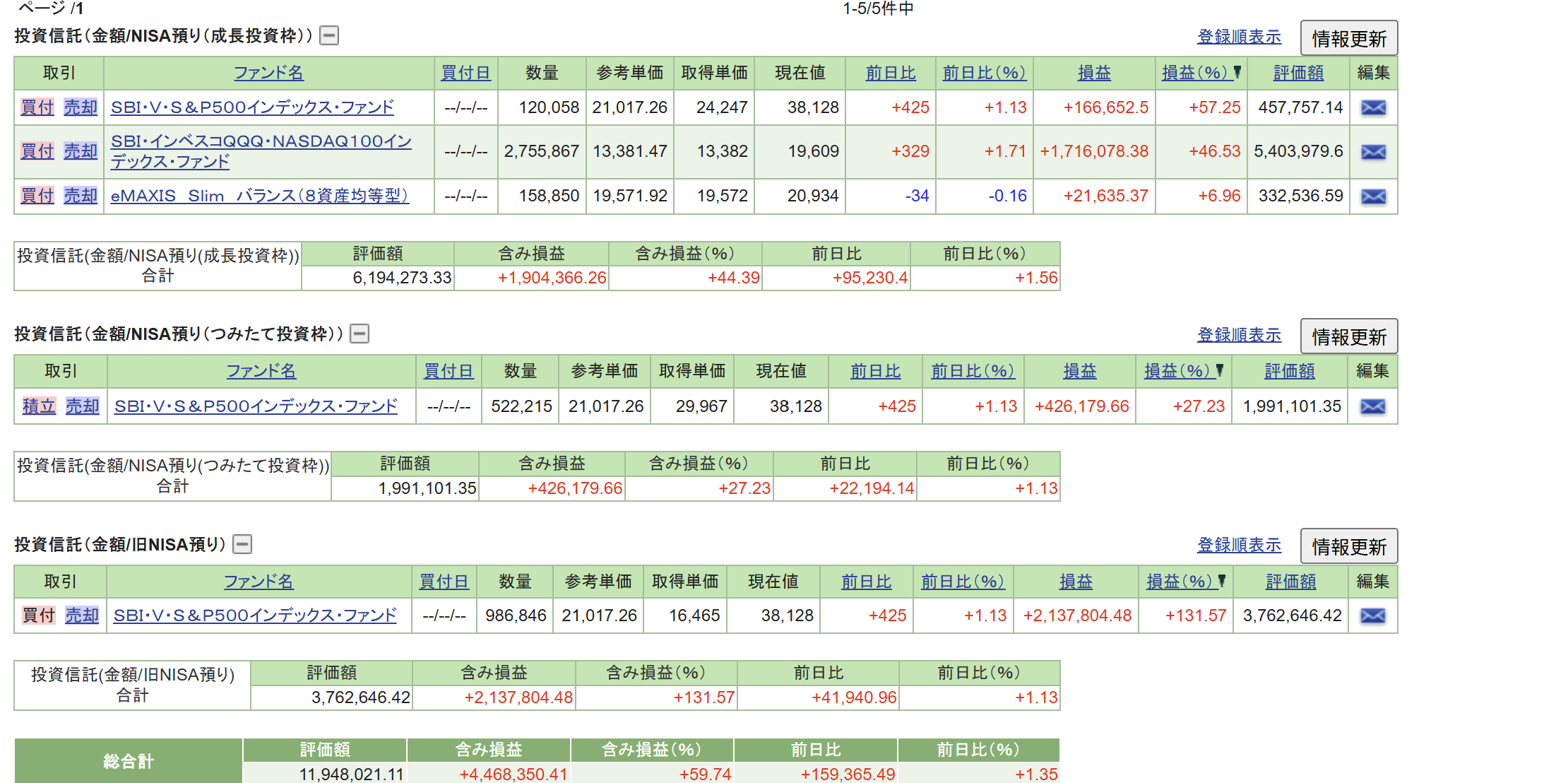The height and width of the screenshot is (783, 1568).
Task: Collapse the 成長投資枠 section with minus icon
Action: pos(329,35)
